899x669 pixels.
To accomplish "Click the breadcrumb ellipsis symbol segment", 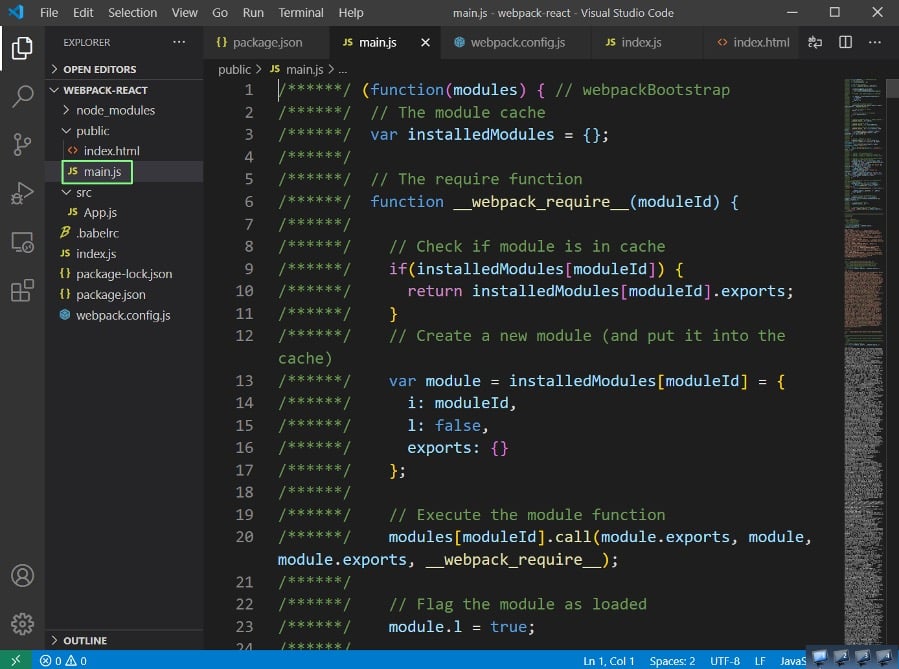I will 343,70.
